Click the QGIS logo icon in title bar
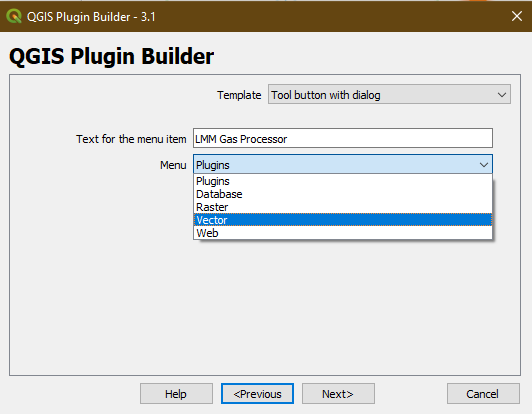 [14, 16]
